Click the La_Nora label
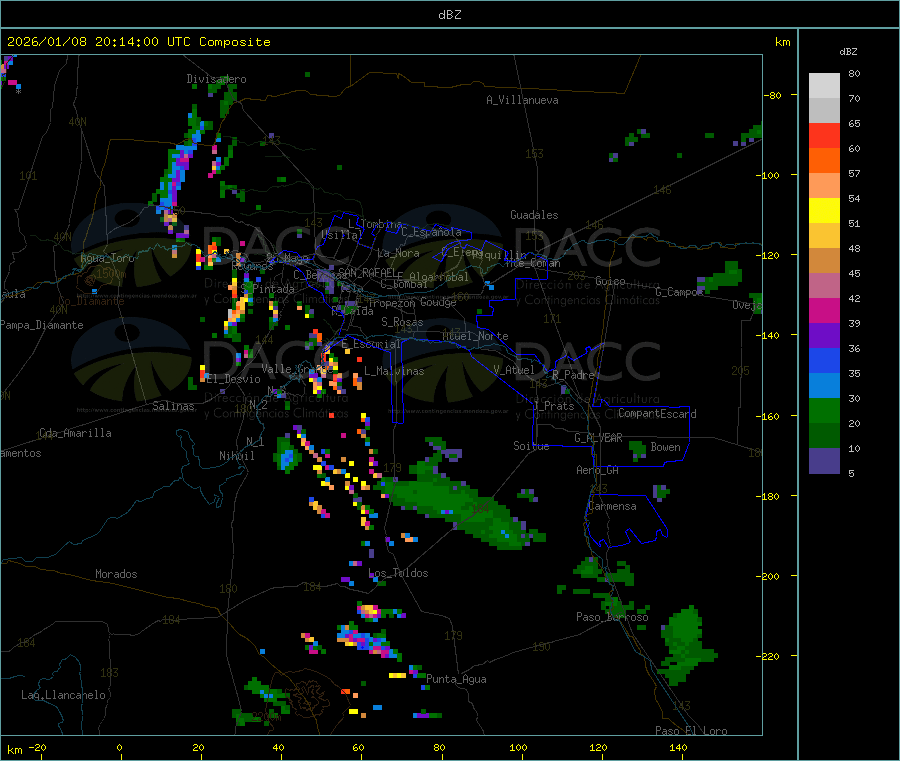 point(398,253)
